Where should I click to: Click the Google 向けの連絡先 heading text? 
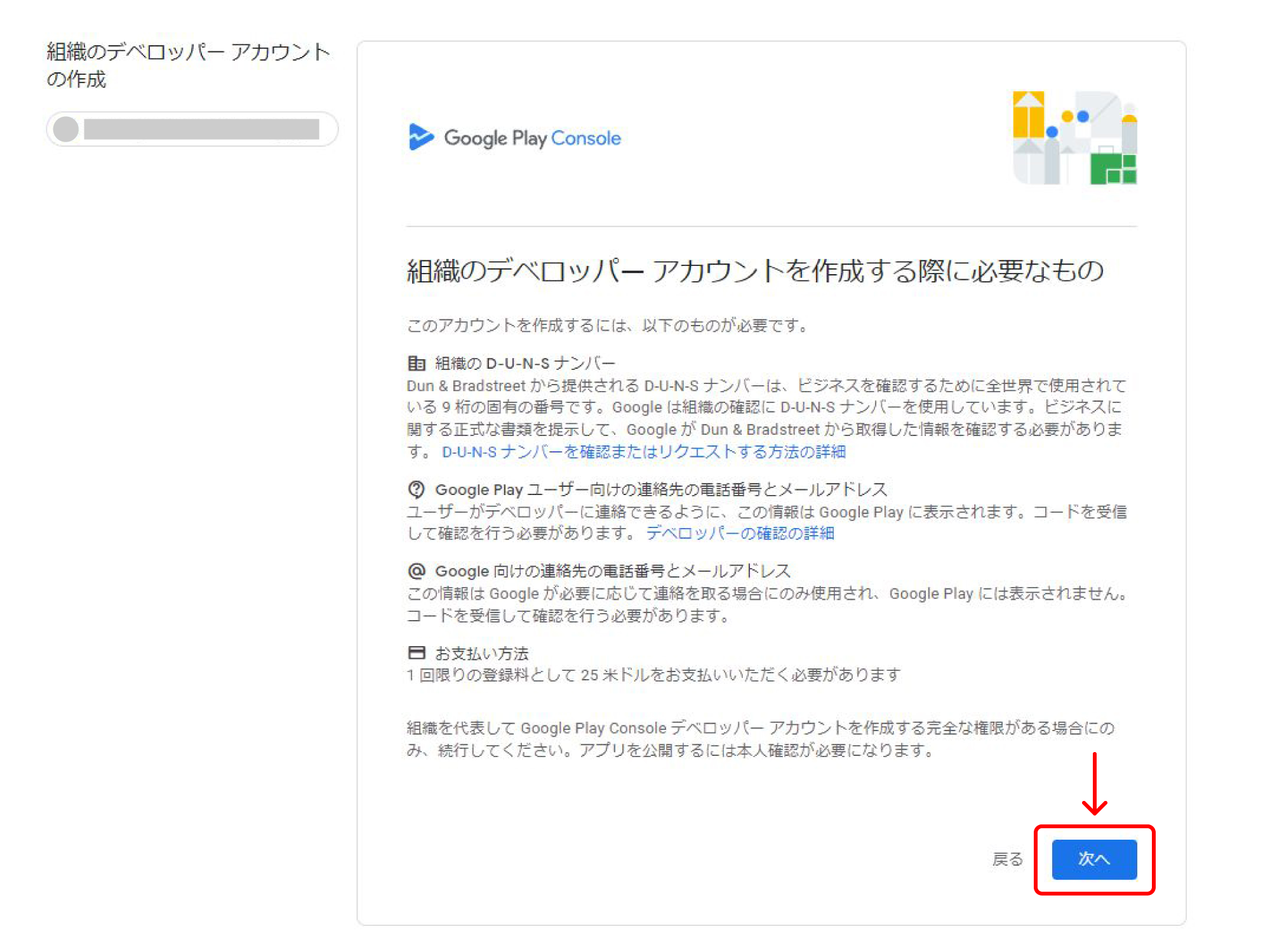[612, 571]
